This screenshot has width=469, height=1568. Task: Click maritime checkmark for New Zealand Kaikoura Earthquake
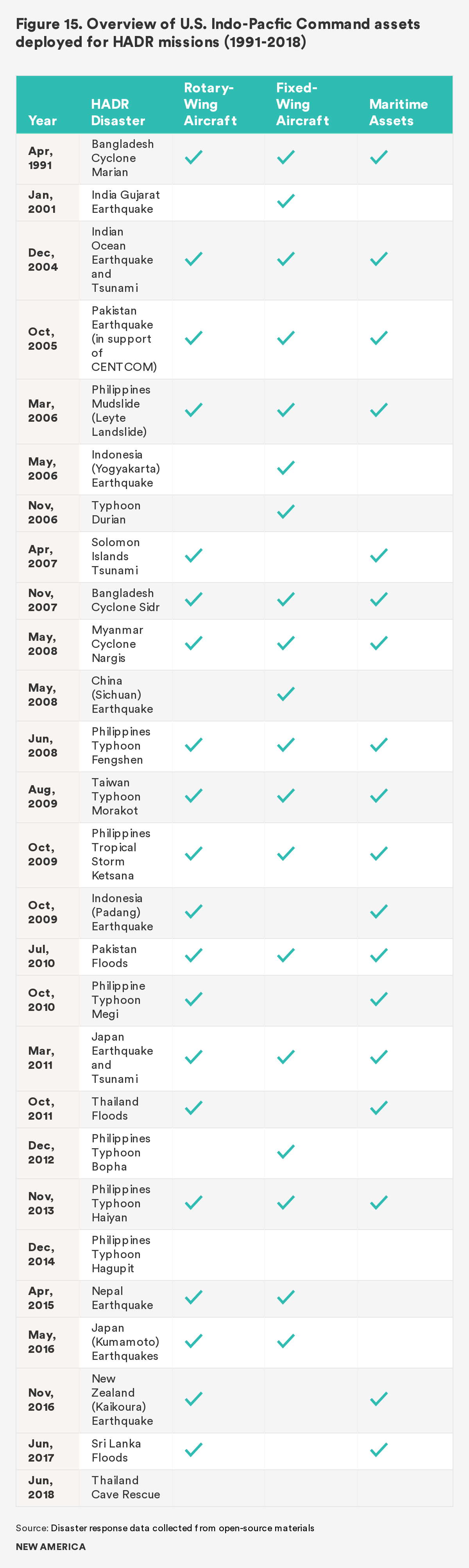(378, 1399)
